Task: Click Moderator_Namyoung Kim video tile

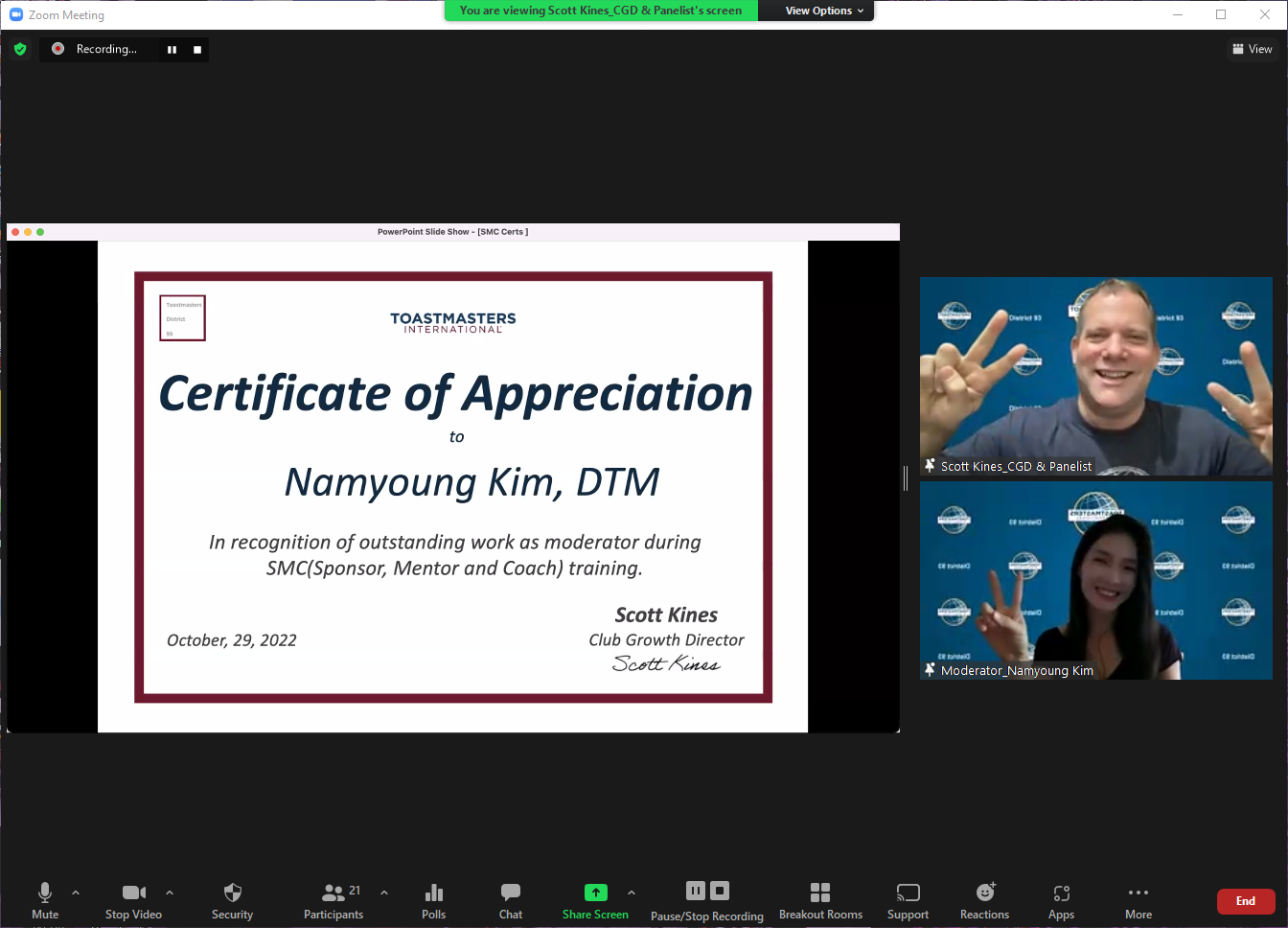Action: (1096, 580)
